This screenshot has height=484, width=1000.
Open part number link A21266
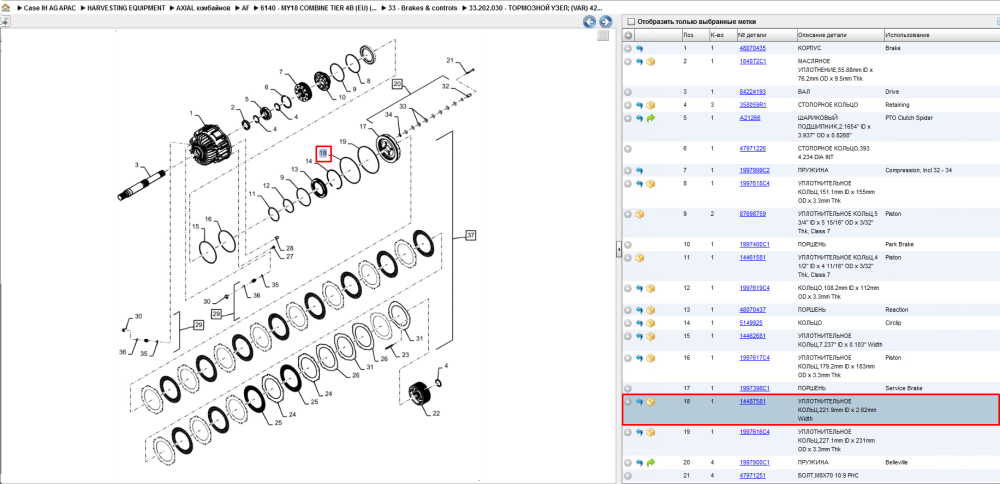[x=749, y=119]
